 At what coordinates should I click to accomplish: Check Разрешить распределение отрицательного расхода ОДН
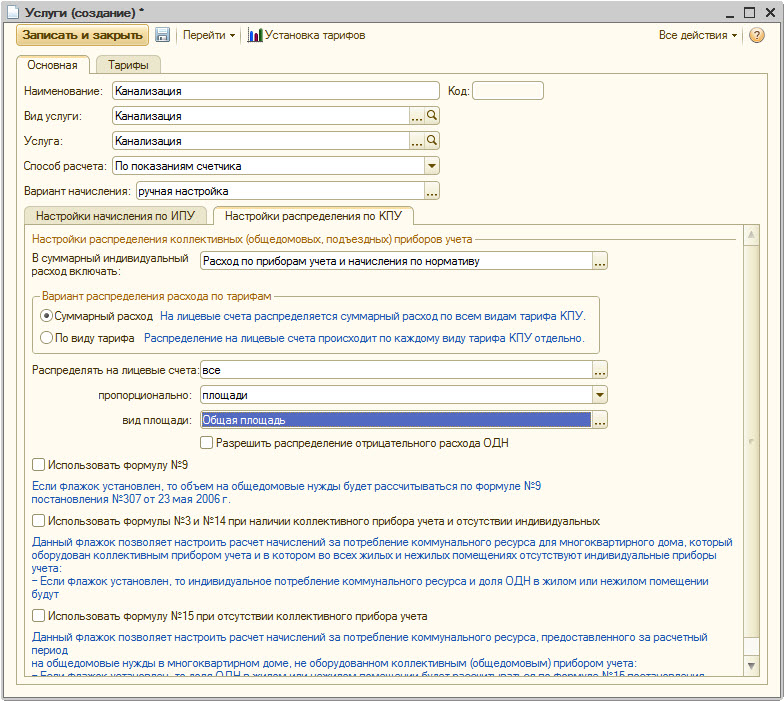pyautogui.click(x=207, y=442)
